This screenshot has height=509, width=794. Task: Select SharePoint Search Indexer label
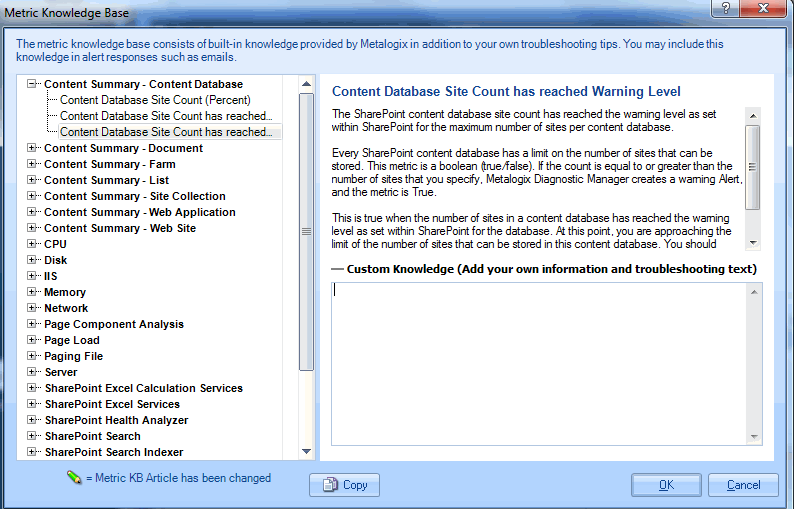(x=114, y=452)
